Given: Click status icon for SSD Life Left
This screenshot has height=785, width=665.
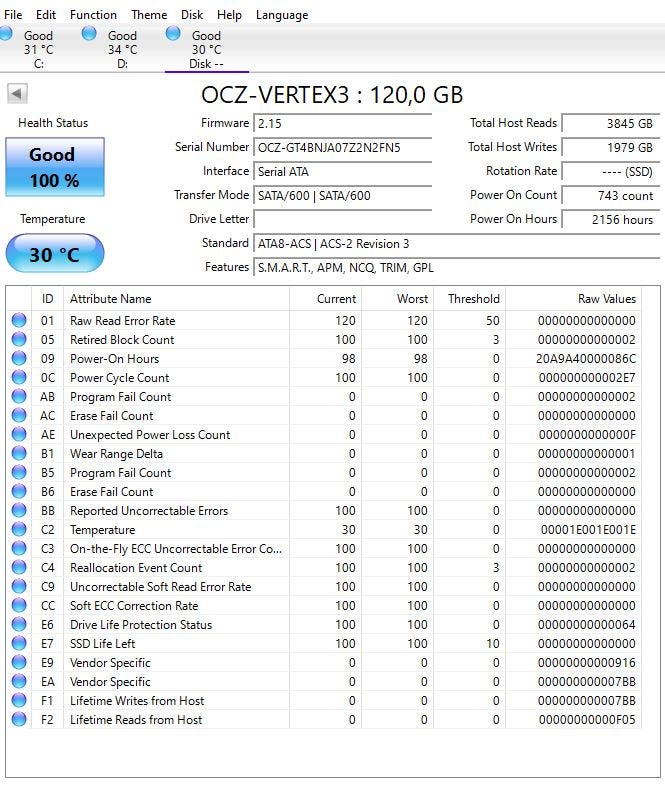Looking at the screenshot, I should (x=19, y=643).
